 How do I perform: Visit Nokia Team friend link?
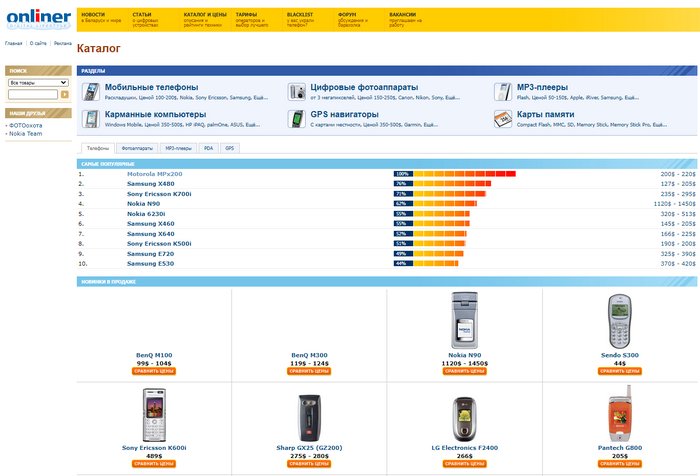point(25,134)
